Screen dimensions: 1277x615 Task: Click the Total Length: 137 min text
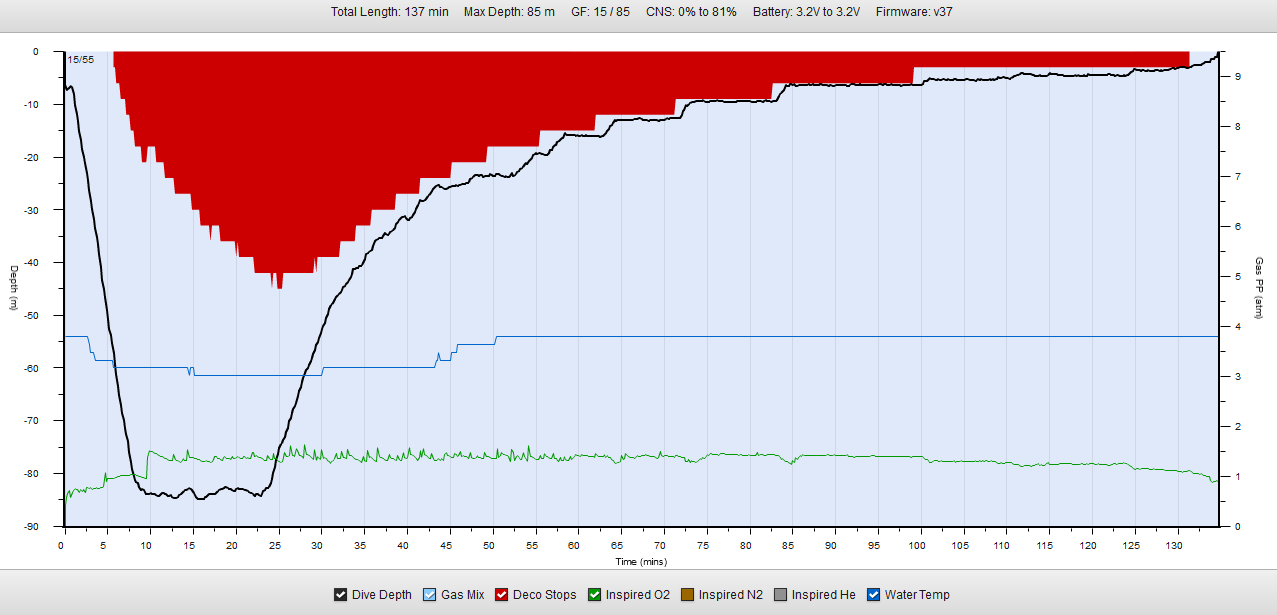390,12
